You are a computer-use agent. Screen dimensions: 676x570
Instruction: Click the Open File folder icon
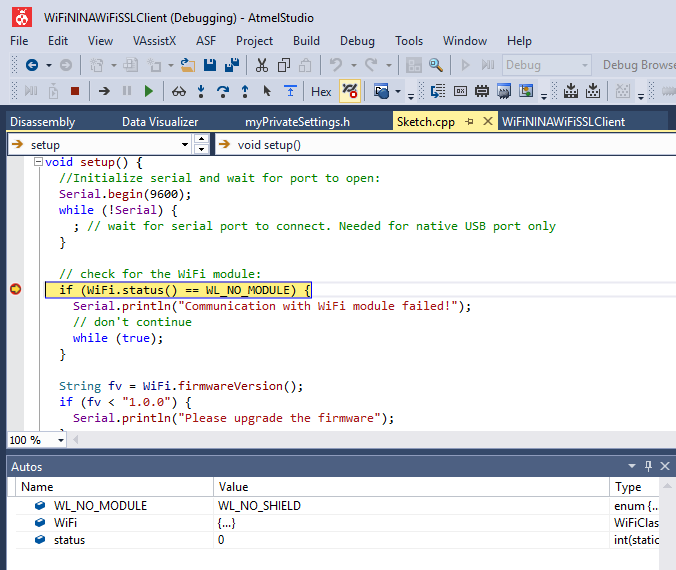[188, 65]
